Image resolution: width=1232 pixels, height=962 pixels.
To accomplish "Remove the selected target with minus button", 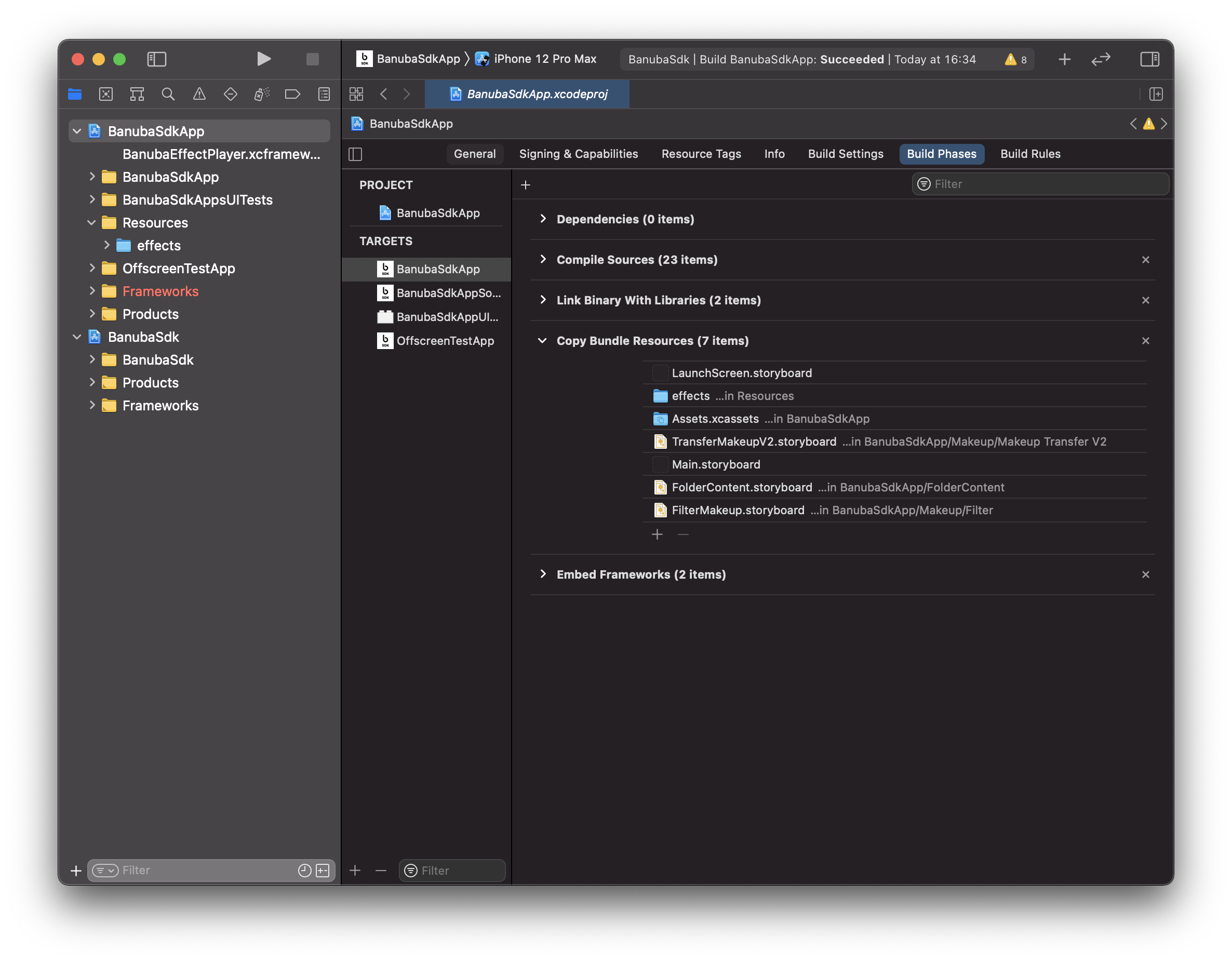I will [381, 871].
